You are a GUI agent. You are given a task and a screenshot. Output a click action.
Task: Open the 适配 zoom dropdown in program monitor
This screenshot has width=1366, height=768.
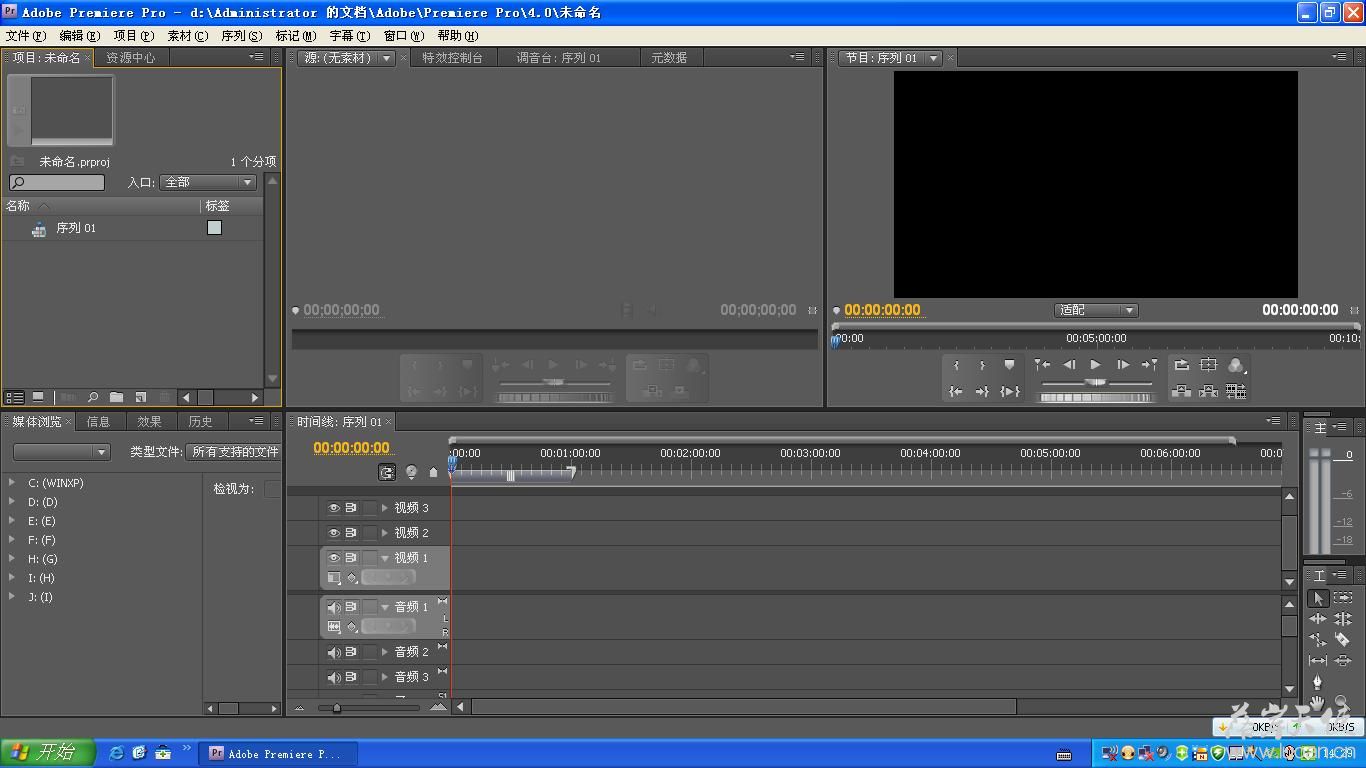coord(1097,310)
